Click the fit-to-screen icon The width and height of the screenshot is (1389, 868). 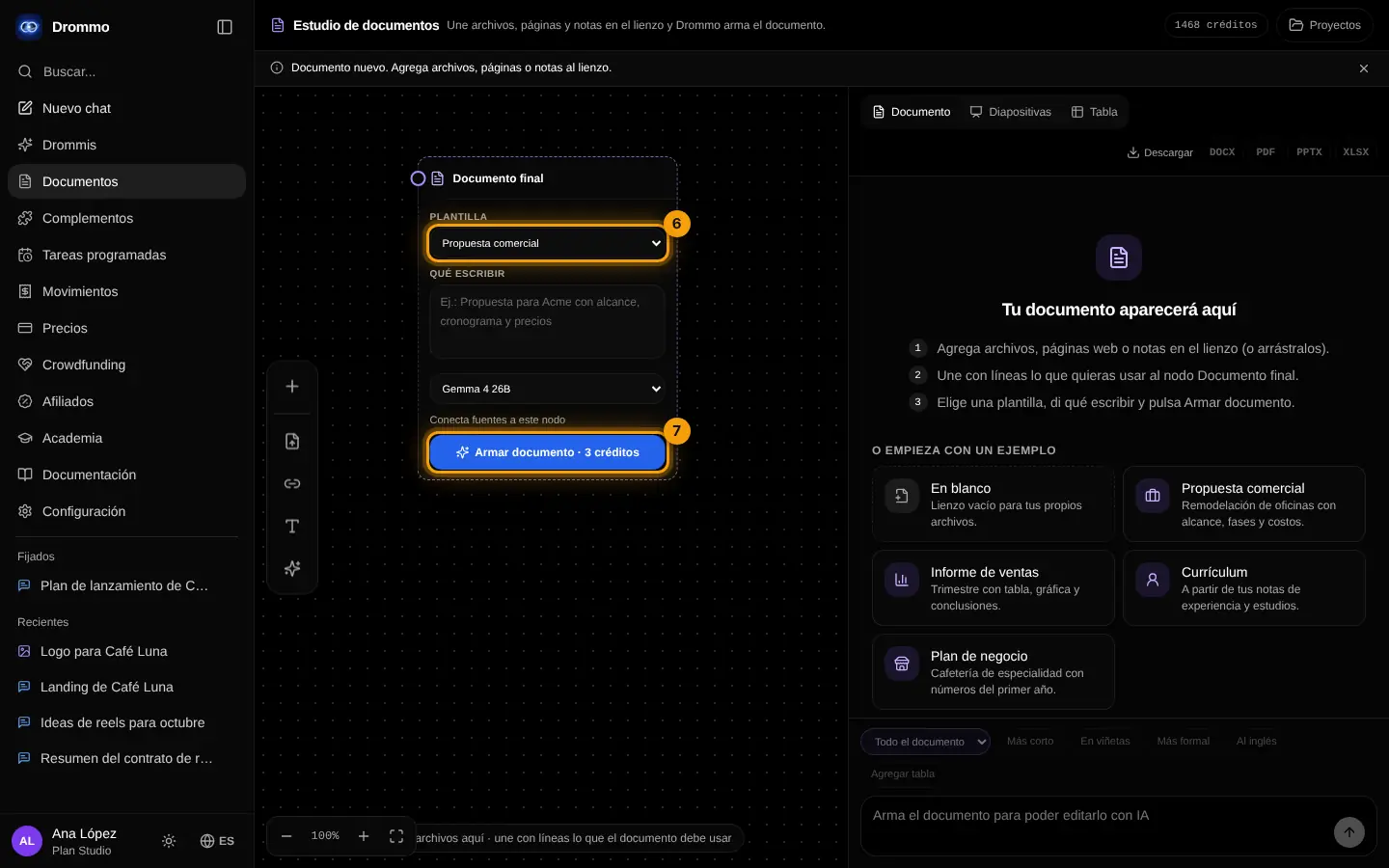pyautogui.click(x=396, y=836)
